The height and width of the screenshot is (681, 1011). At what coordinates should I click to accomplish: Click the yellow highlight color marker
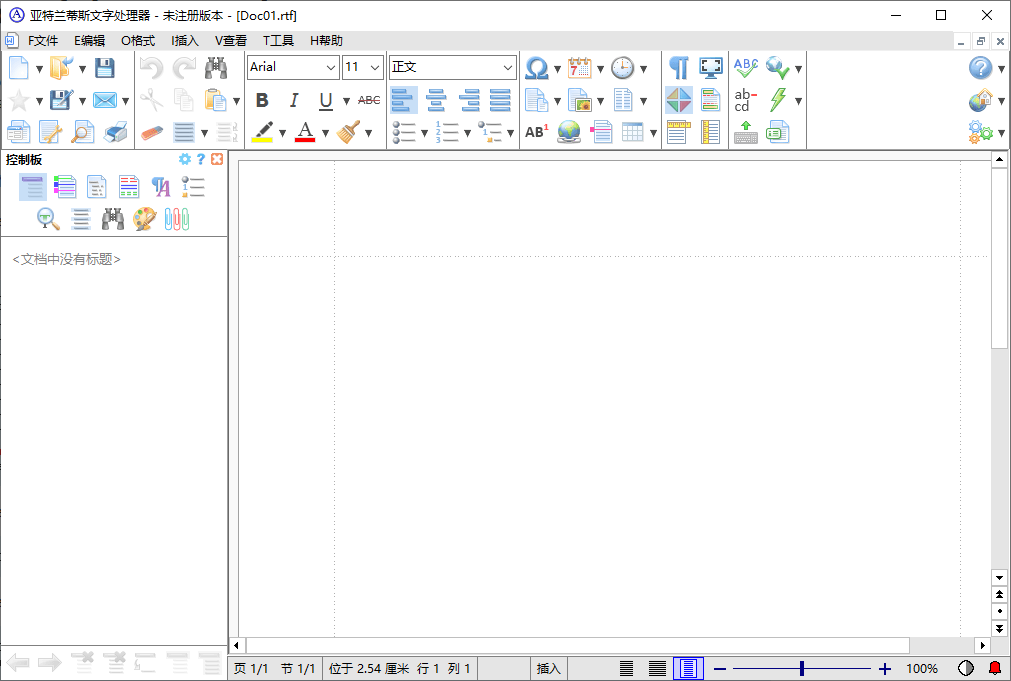(x=263, y=132)
